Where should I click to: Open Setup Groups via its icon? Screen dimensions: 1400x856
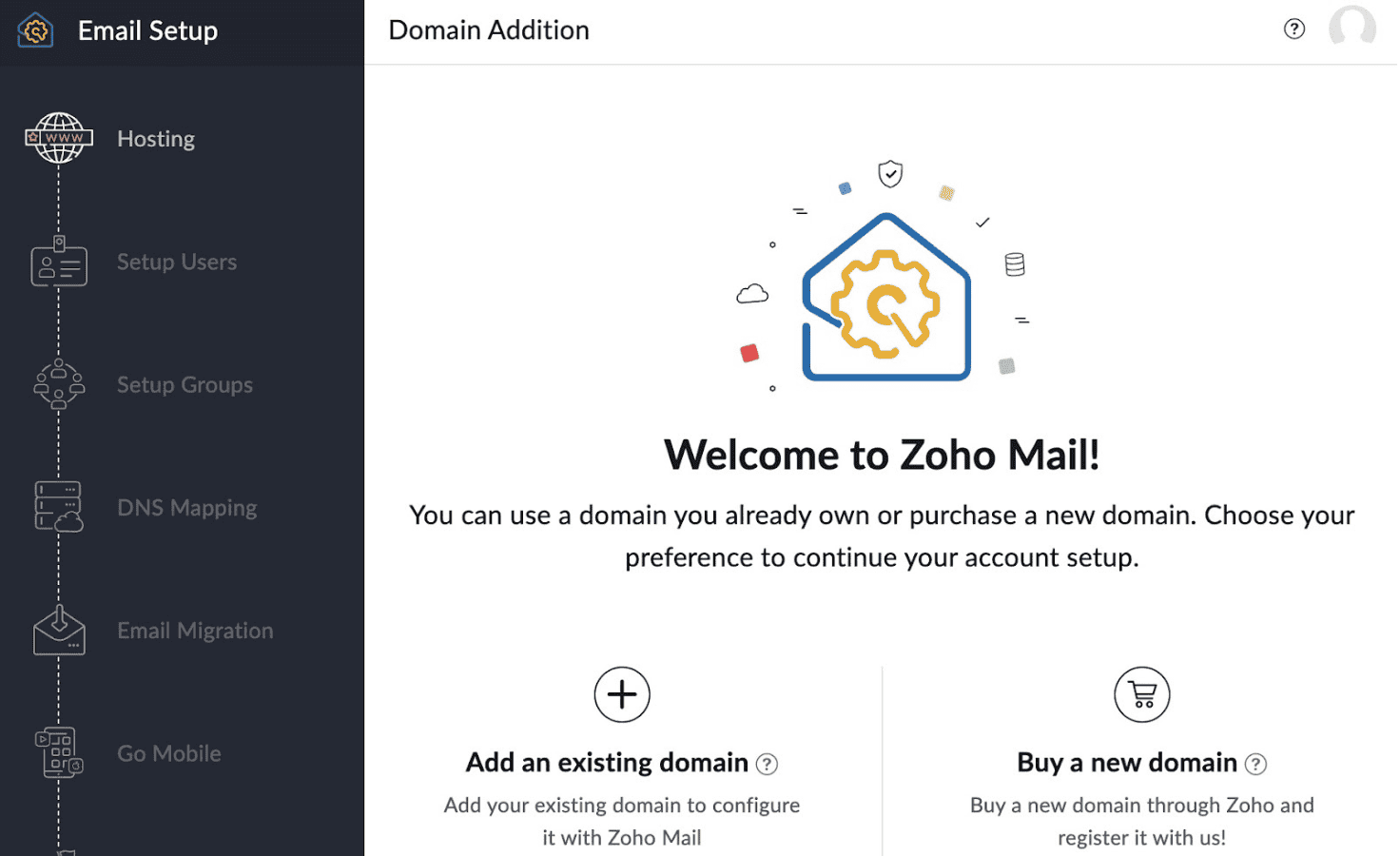59,384
